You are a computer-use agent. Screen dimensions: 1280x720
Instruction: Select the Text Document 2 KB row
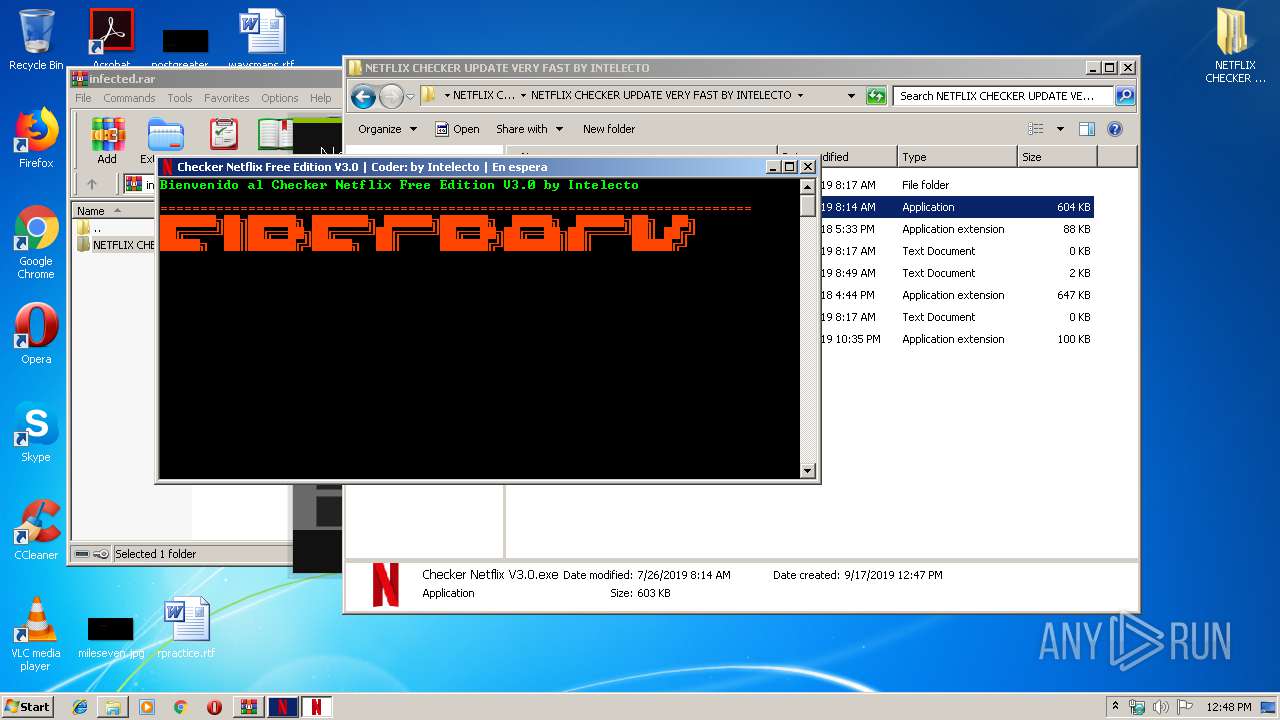click(x=957, y=273)
